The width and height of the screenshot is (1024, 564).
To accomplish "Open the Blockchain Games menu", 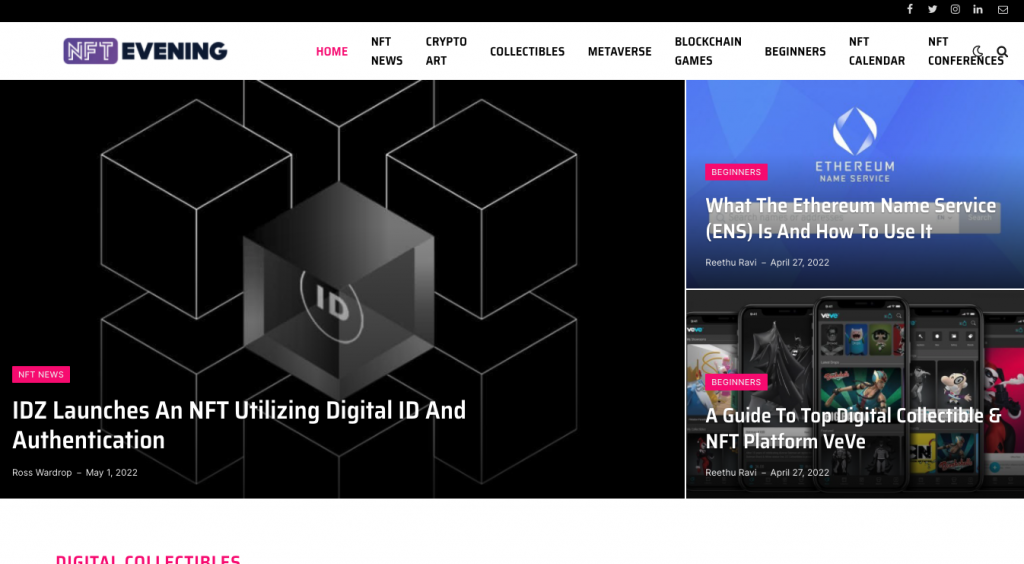I will [x=708, y=51].
